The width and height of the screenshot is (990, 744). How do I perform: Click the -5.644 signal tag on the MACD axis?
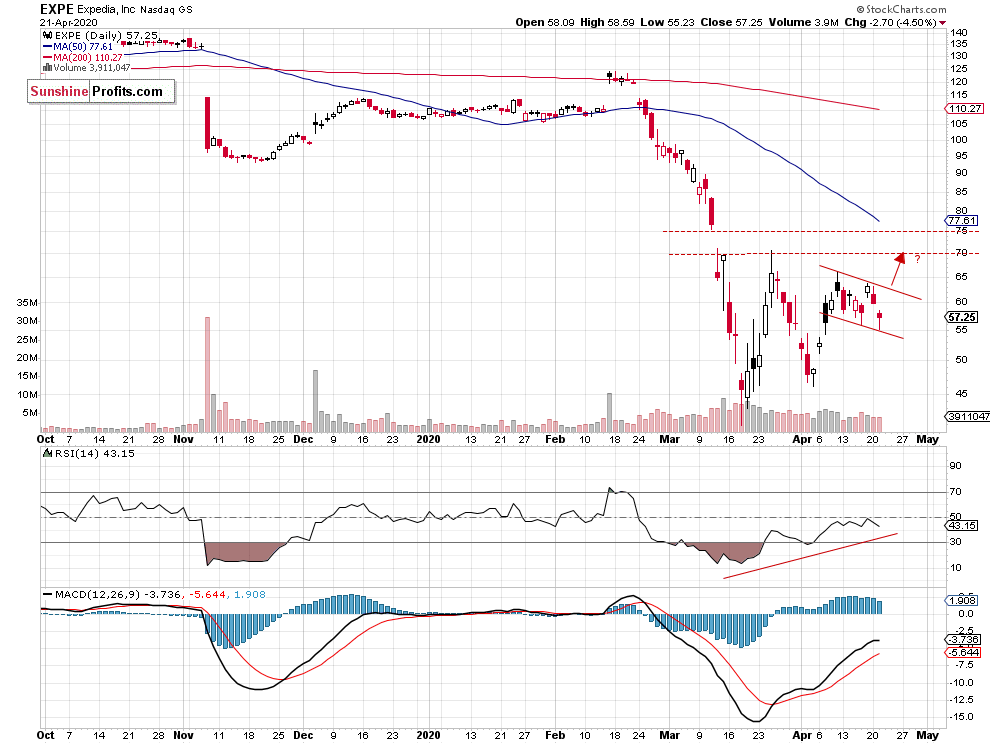coord(963,652)
